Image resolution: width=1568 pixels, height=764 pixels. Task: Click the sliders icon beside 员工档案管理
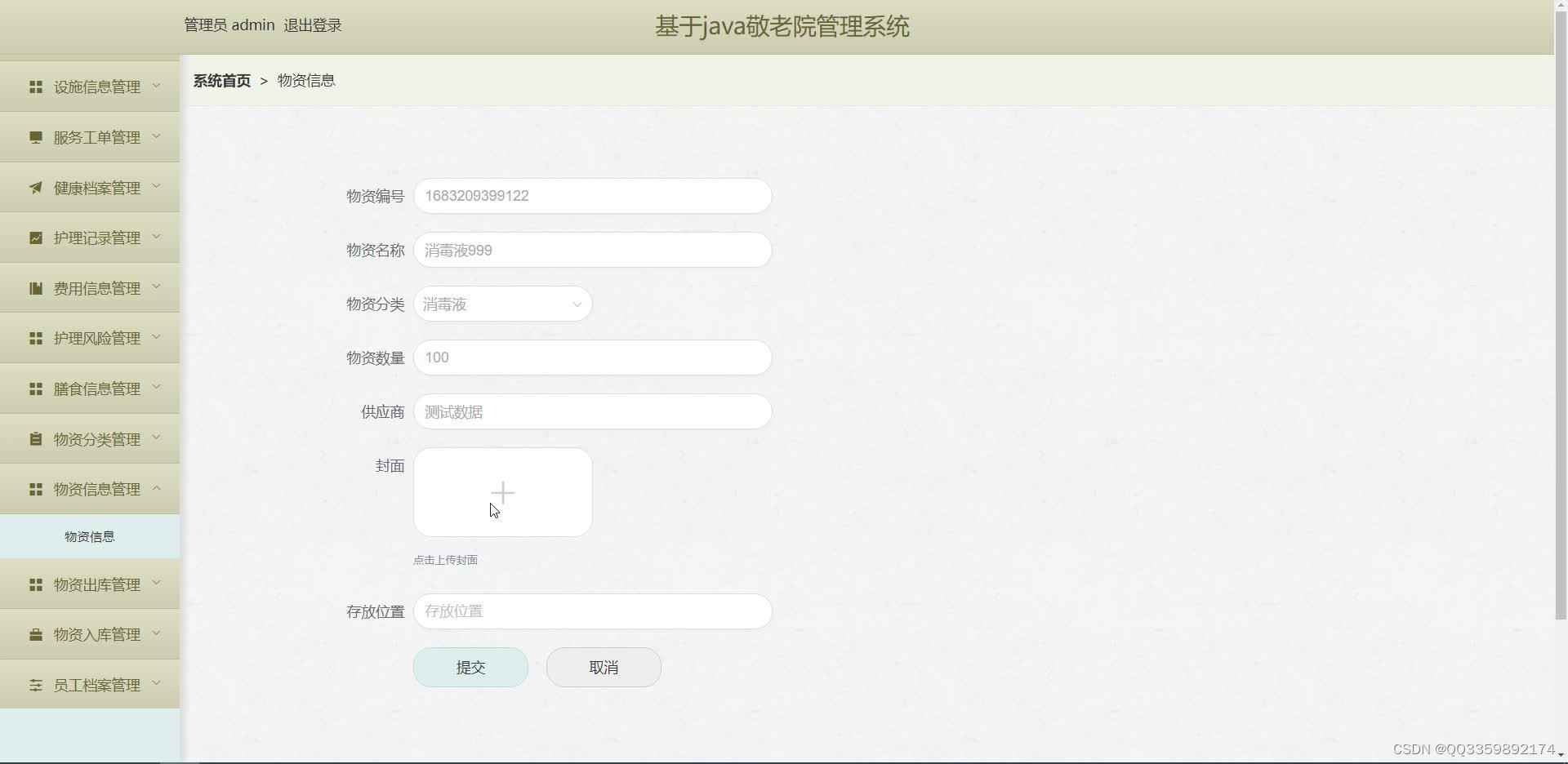point(36,685)
